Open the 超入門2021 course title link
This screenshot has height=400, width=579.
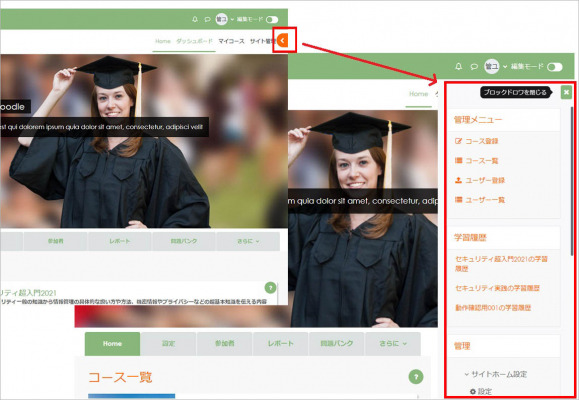pyautogui.click(x=28, y=293)
